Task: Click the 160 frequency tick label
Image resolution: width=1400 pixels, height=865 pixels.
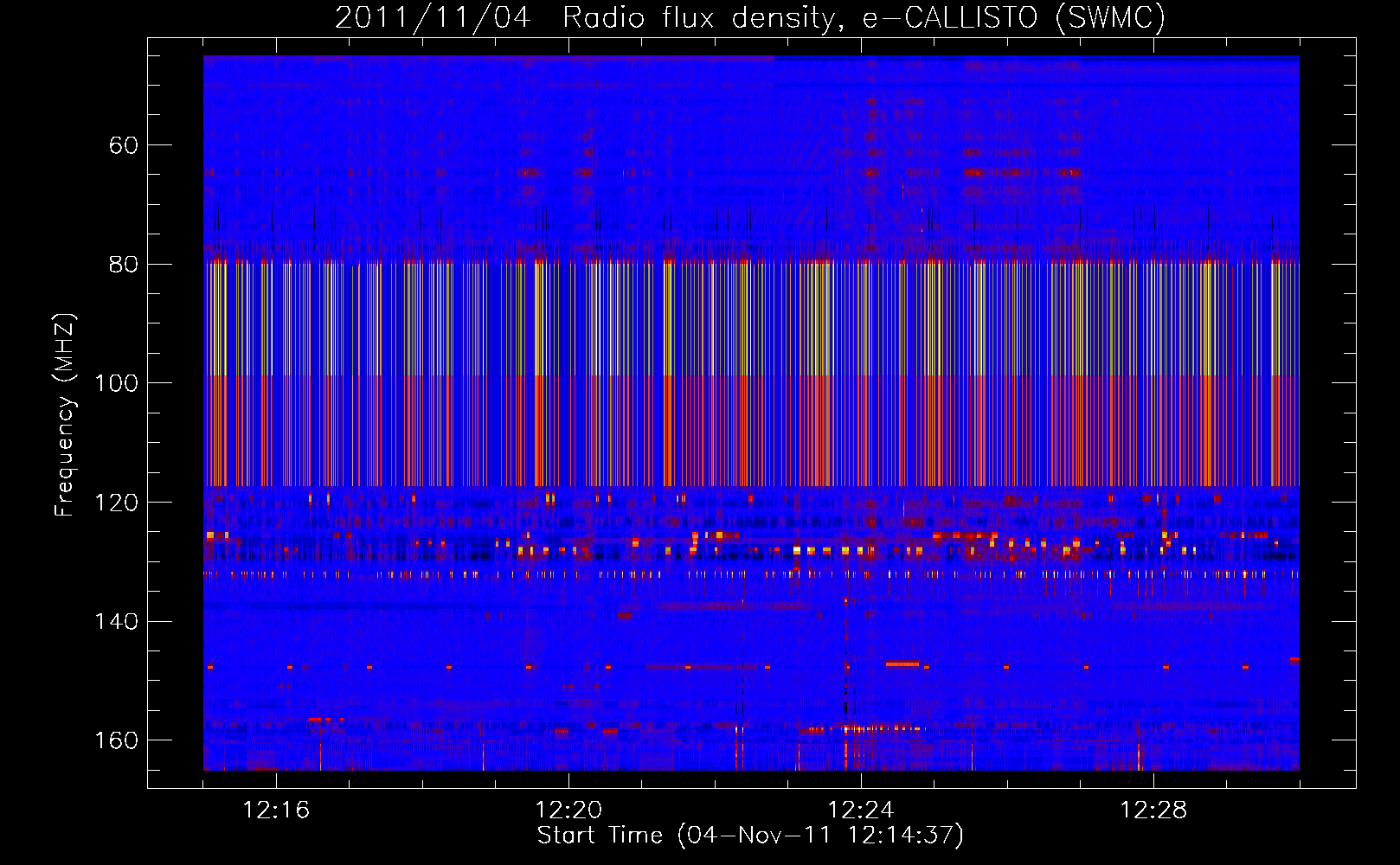Action: tap(117, 740)
